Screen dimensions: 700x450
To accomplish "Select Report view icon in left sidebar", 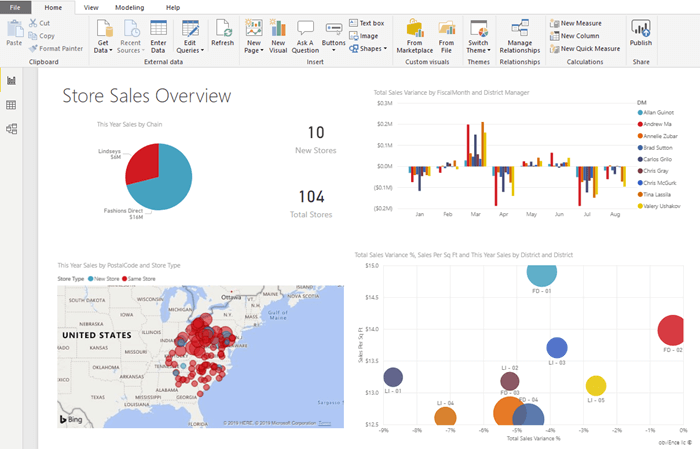I will point(11,80).
